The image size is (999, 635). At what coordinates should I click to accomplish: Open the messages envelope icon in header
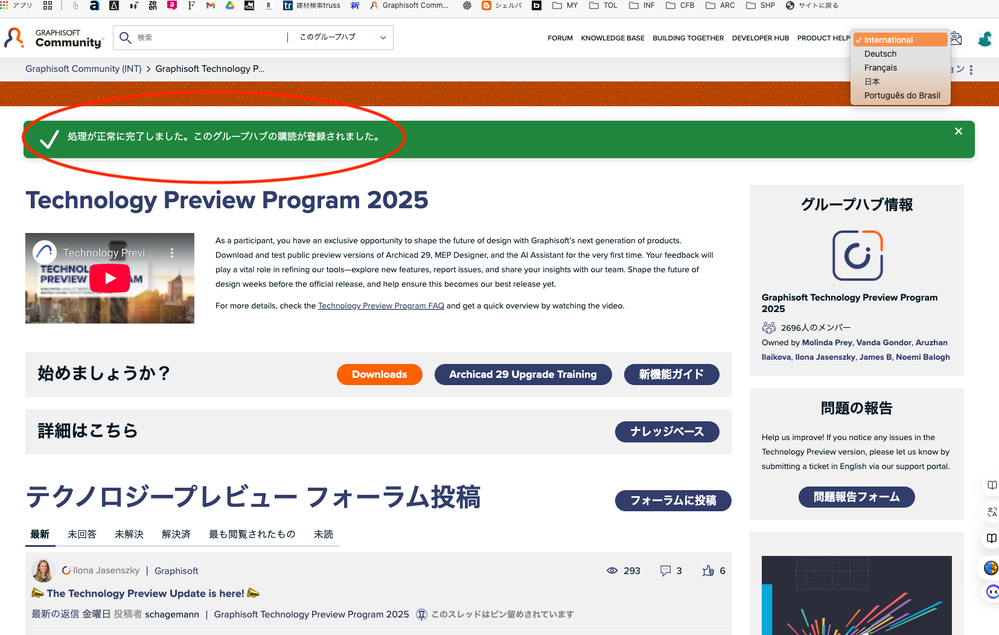956,38
